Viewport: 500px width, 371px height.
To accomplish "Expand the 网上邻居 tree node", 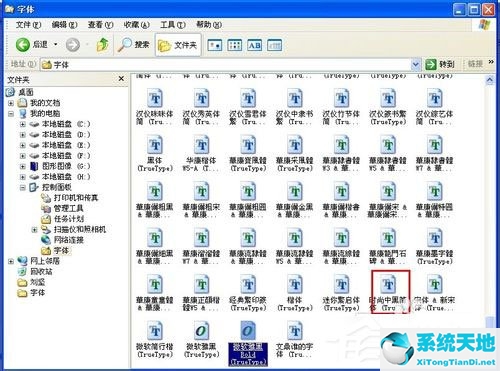I will pyautogui.click(x=11, y=261).
